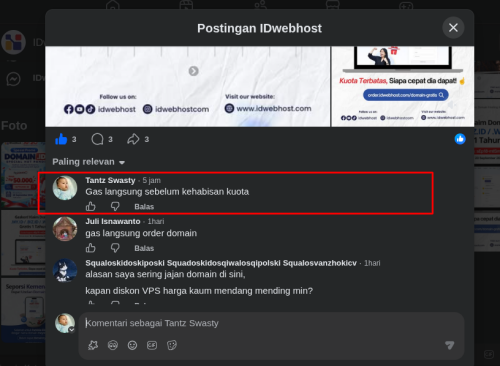
Task: Reply to Tantz Swasty's comment with Balas
Action: [x=144, y=207]
